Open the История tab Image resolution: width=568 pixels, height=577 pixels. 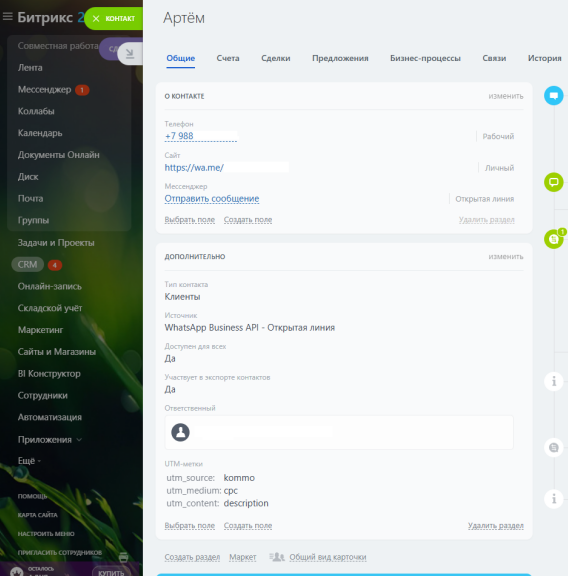point(544,58)
